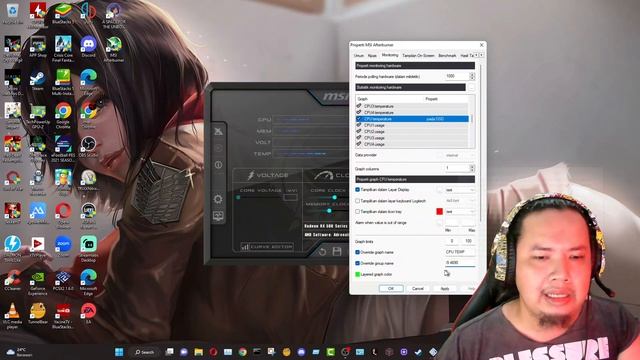The width and height of the screenshot is (640, 360).
Task: Toggle checkmark of the last usage row
Action: point(359,144)
